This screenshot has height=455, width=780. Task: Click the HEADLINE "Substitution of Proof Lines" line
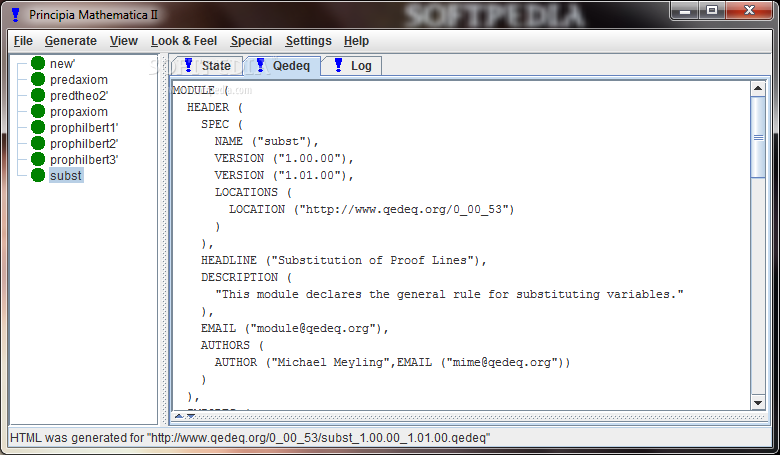(343, 260)
